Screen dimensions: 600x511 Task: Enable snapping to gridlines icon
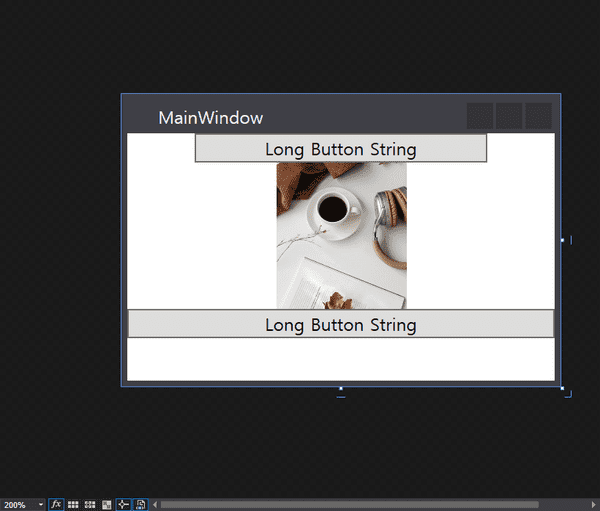coord(90,505)
